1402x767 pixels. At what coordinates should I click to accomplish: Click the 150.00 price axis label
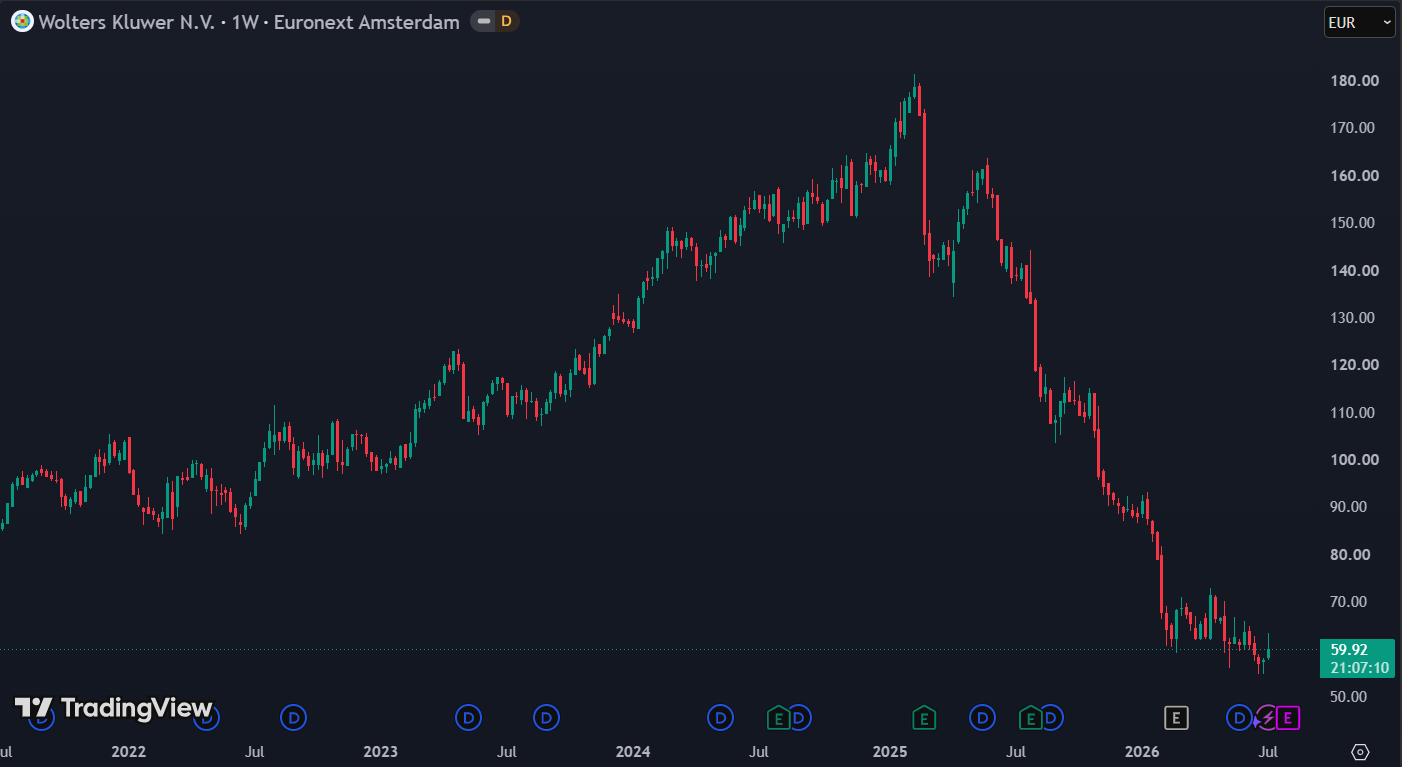1355,223
